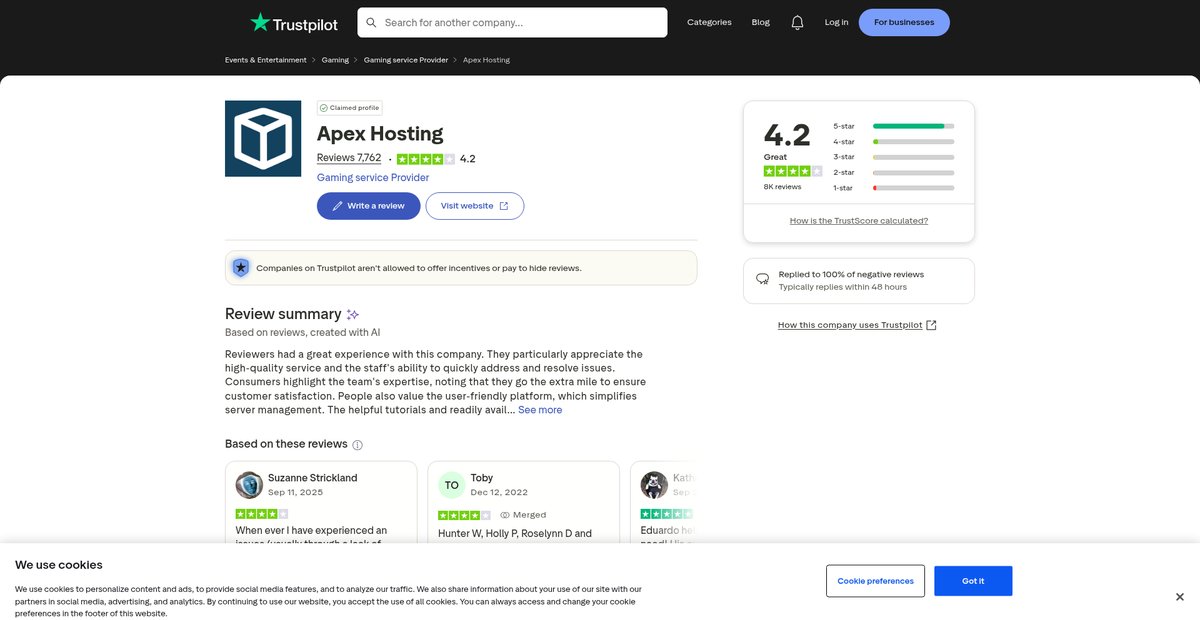The width and height of the screenshot is (1200, 620).
Task: Click the Visit website button
Action: click(475, 206)
